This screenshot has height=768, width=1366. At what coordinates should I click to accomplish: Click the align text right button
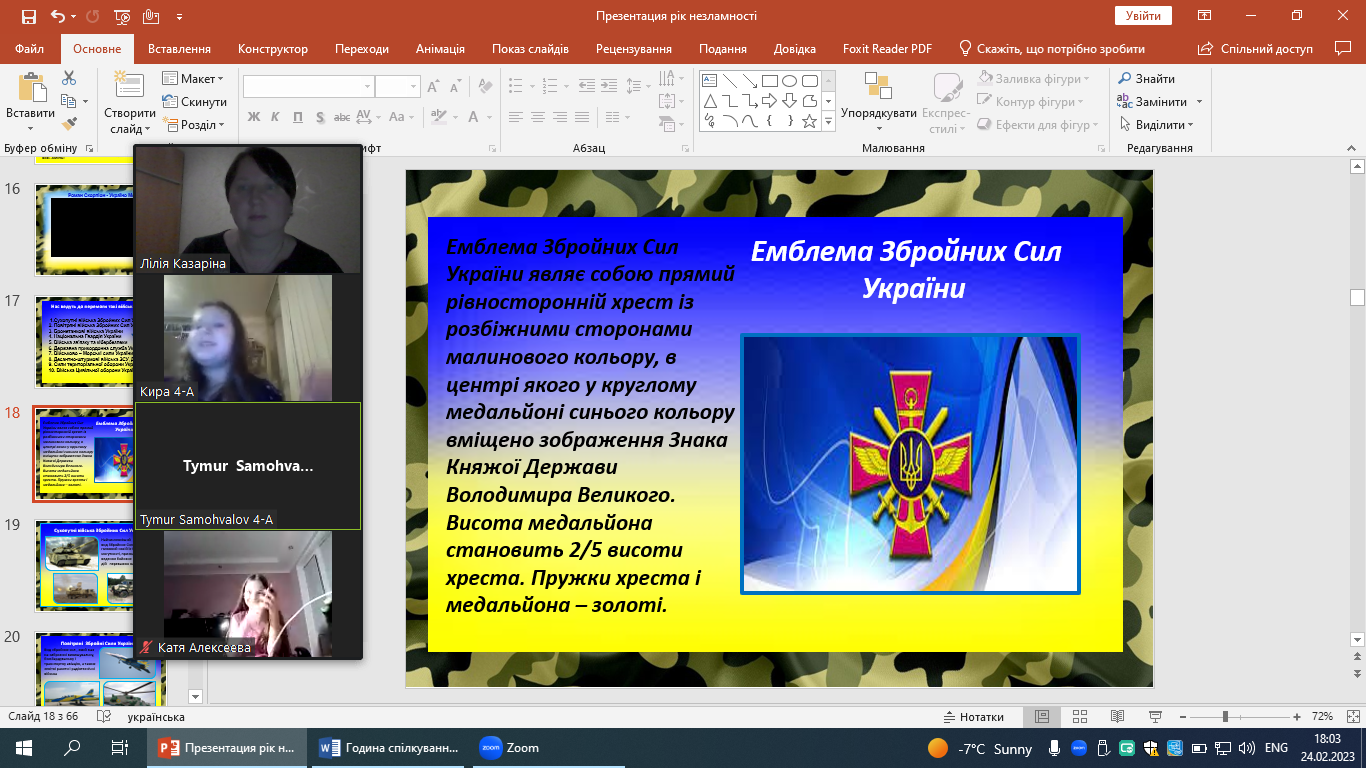[561, 117]
